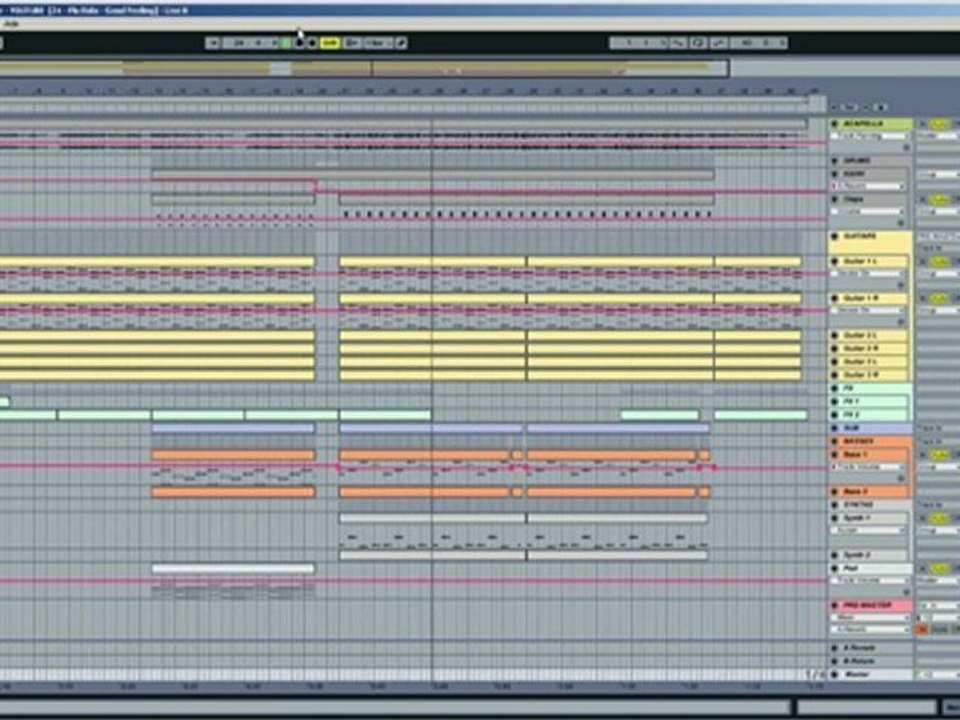The height and width of the screenshot is (720, 960).
Task: Add automation lane on Claps track
Action: pos(901,223)
